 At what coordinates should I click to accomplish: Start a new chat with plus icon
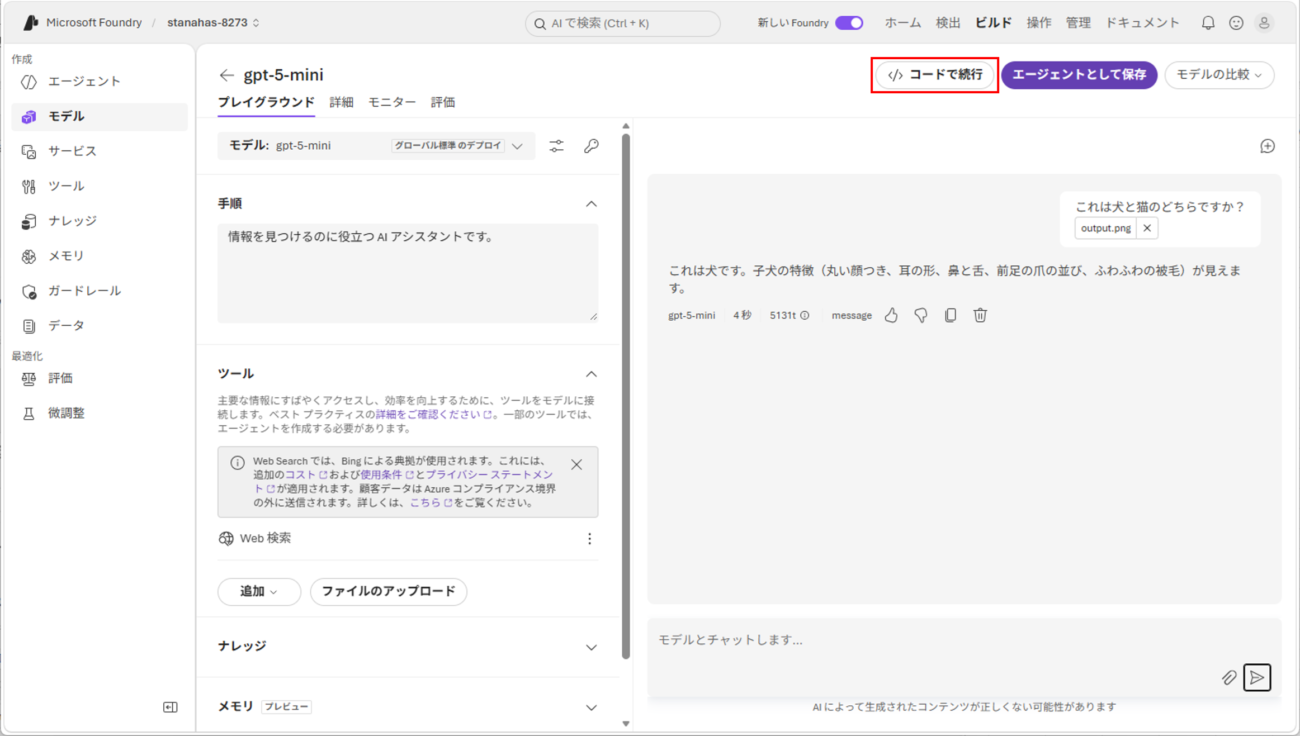pos(1267,146)
